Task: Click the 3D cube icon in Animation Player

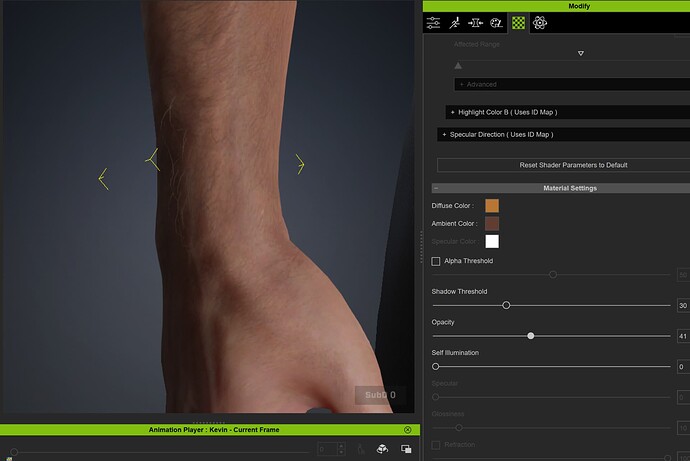Action: [x=382, y=449]
